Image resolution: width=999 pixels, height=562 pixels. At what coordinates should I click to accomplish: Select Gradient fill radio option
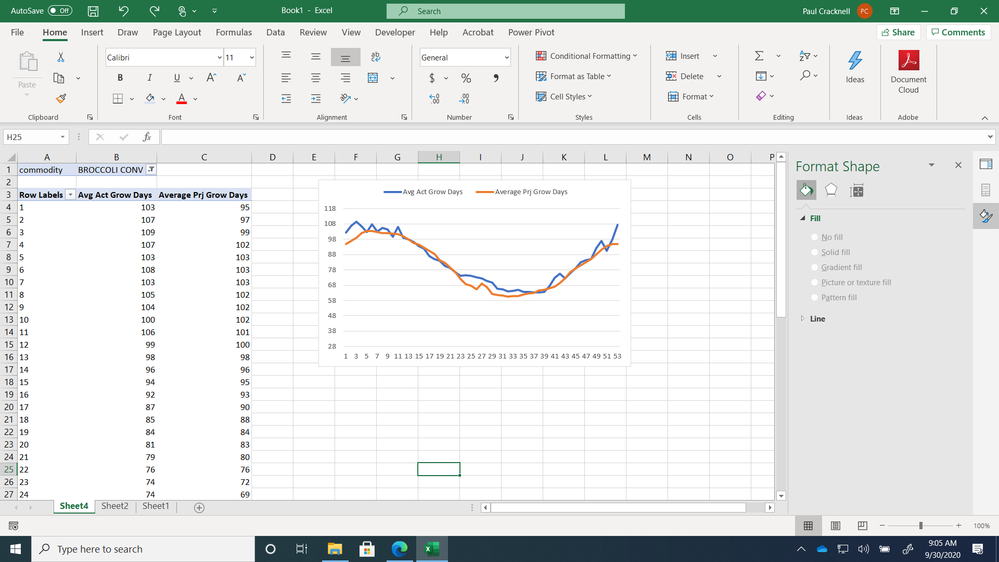click(814, 267)
